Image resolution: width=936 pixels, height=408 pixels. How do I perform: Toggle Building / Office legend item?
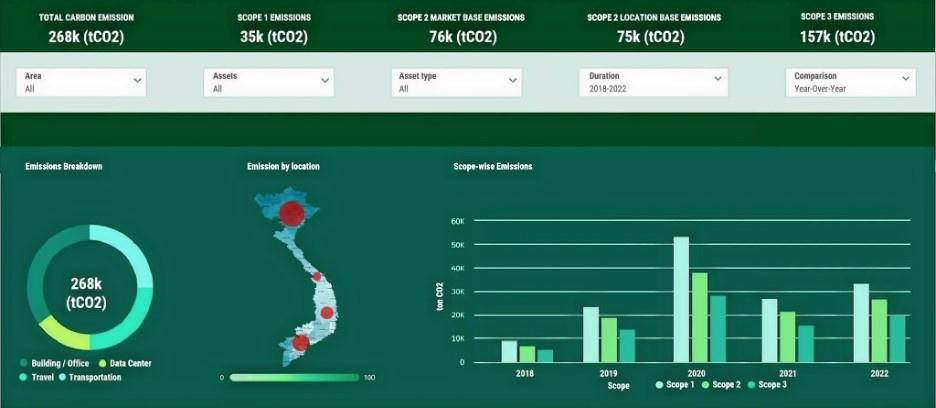[x=60, y=364]
